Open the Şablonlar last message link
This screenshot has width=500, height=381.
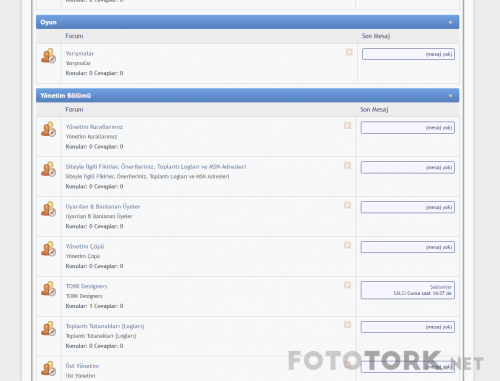441,287
